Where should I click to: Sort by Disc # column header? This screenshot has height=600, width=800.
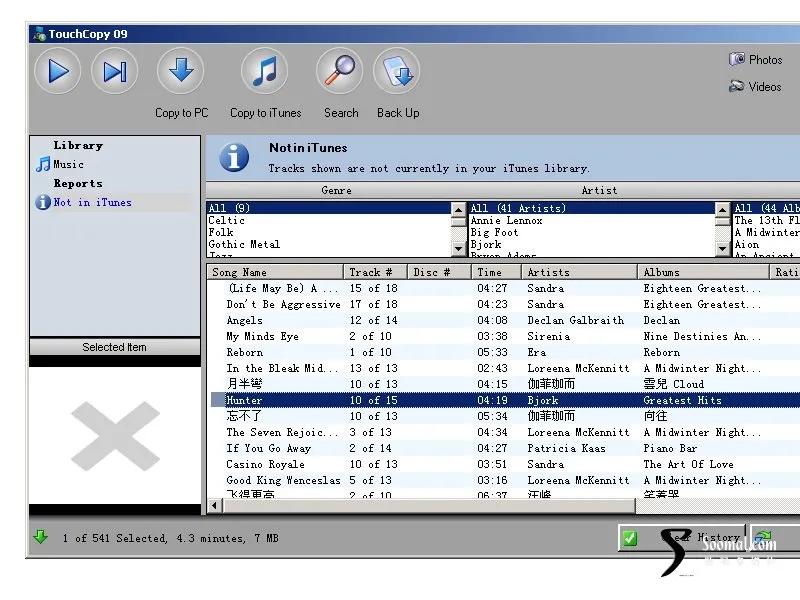click(x=439, y=272)
